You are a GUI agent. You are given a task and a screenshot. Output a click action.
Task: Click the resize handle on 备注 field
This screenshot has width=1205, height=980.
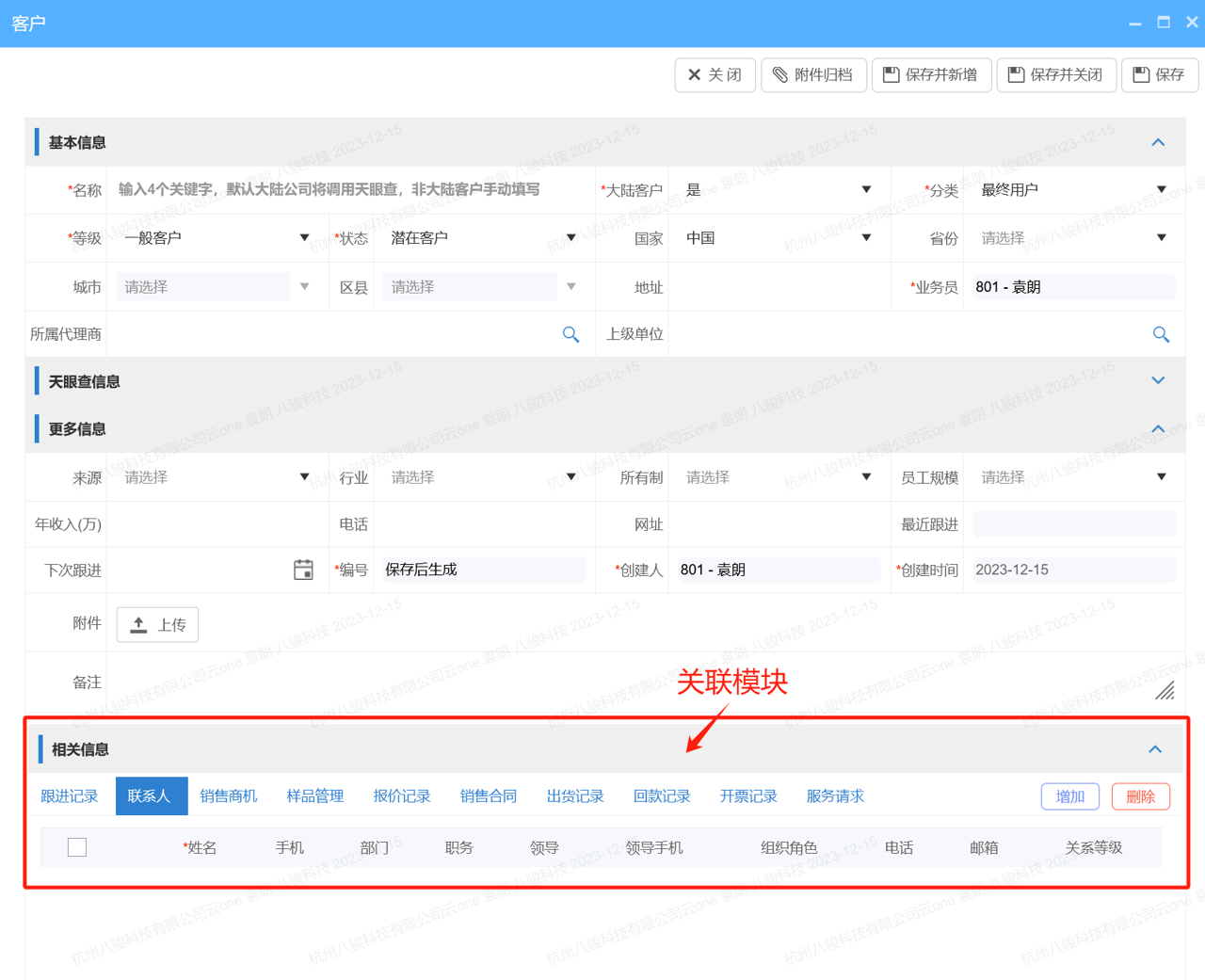coord(1165,691)
